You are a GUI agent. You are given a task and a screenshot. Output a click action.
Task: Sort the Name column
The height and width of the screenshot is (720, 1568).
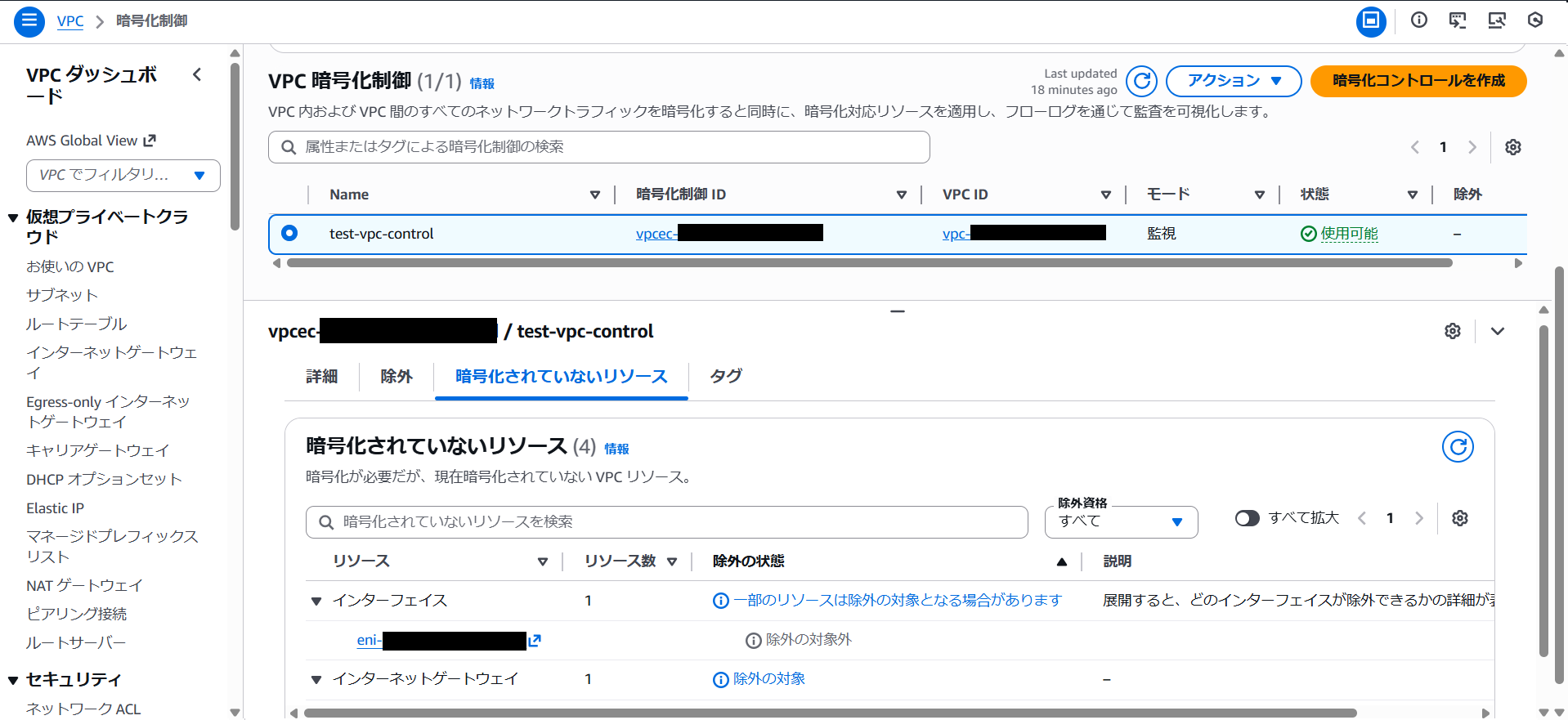tap(595, 195)
